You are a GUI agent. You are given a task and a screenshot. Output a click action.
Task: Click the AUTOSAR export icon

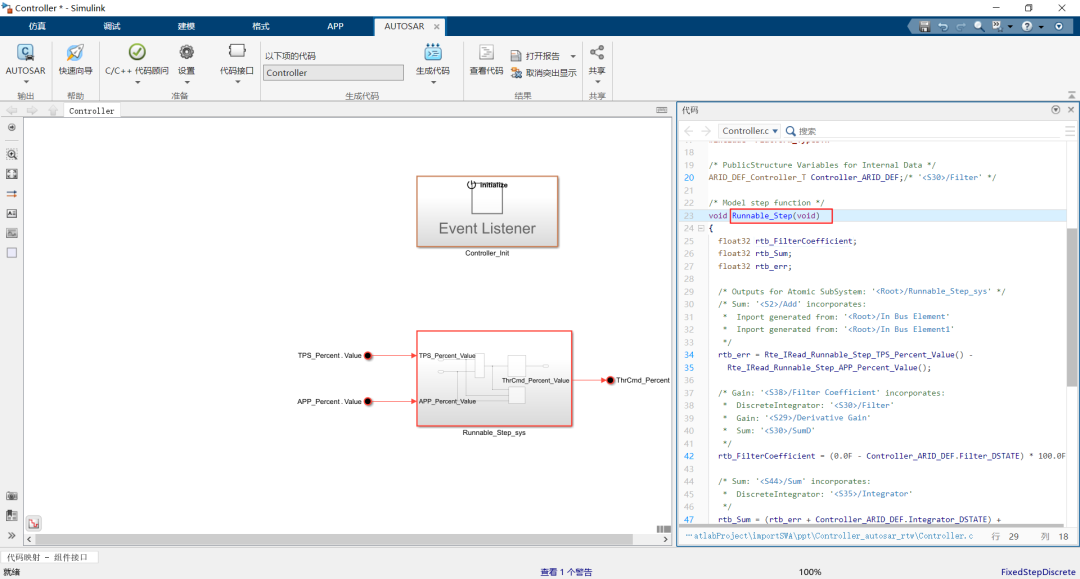pyautogui.click(x=25, y=54)
